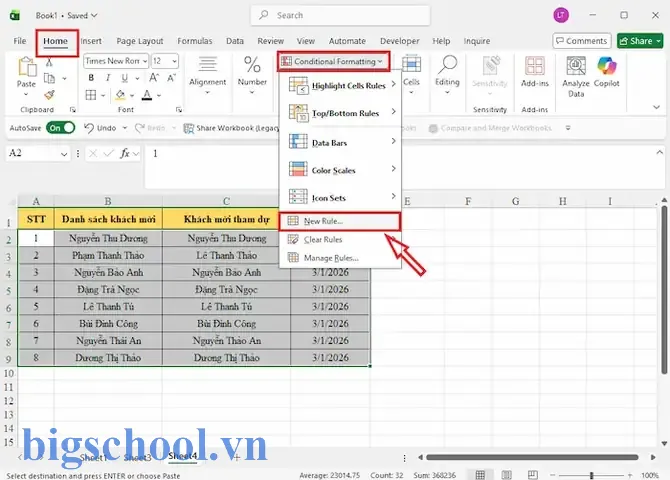Screen dimensions: 670x480
Task: Select the Sheet4 tab
Action: tap(182, 456)
